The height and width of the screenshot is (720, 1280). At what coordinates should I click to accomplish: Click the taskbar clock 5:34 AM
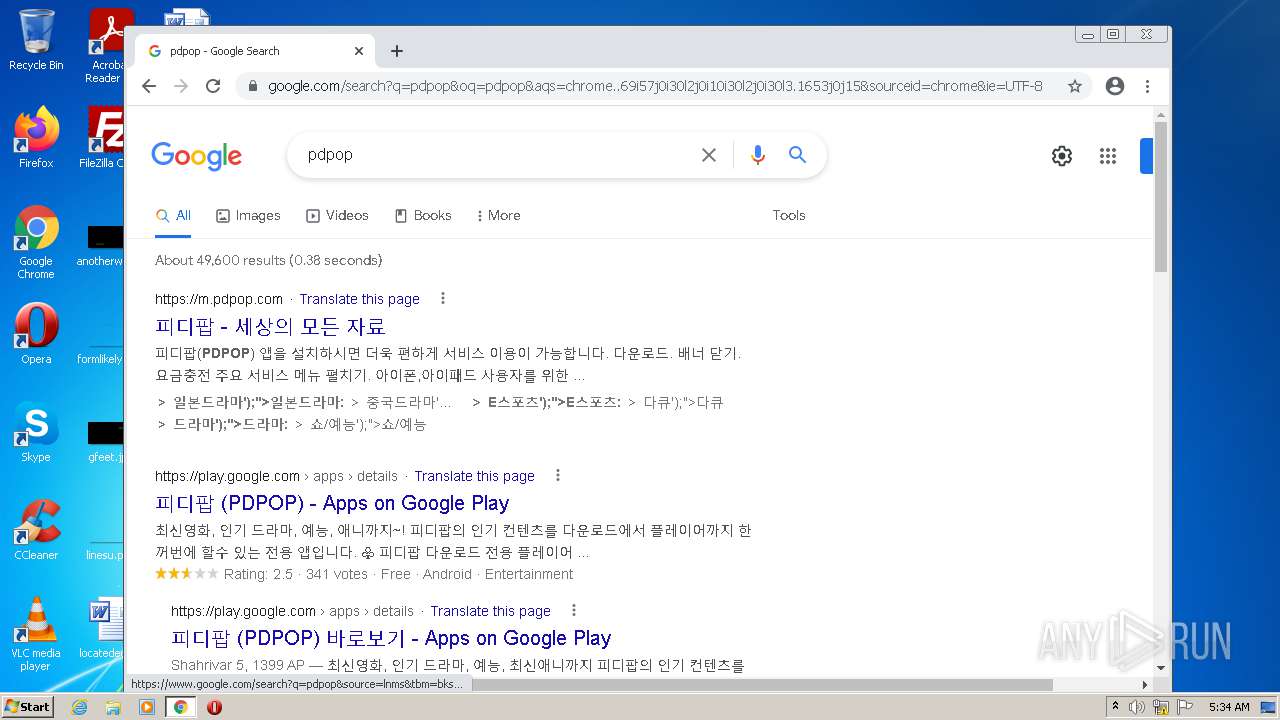[1229, 707]
